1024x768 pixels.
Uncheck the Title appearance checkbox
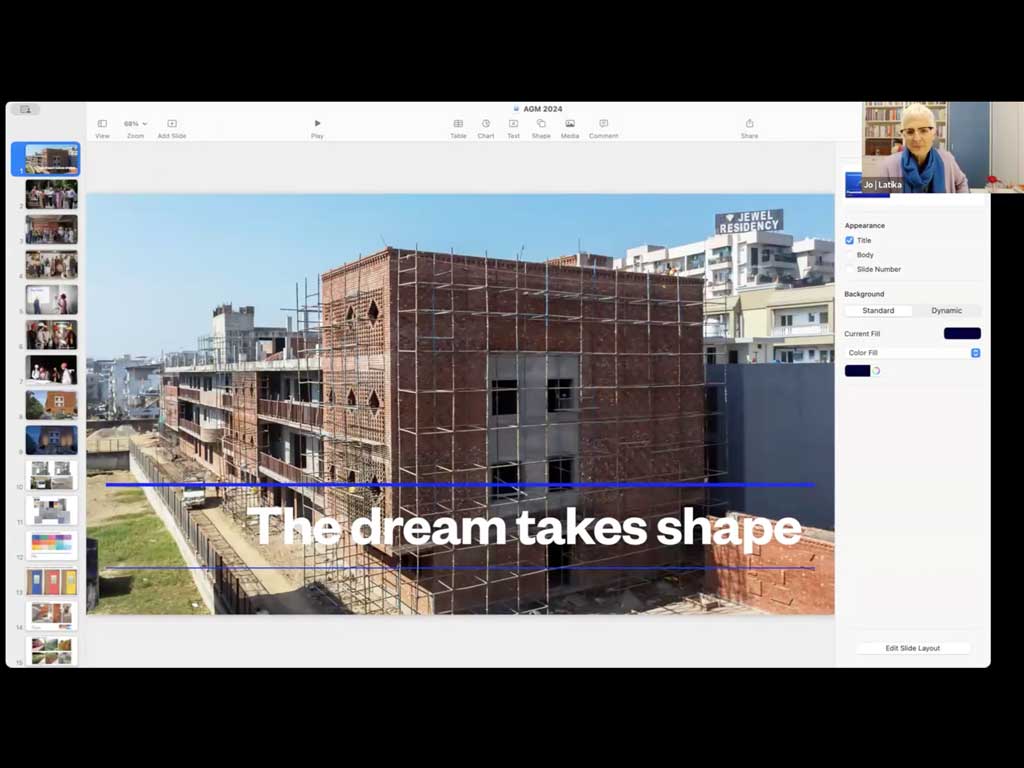[850, 241]
